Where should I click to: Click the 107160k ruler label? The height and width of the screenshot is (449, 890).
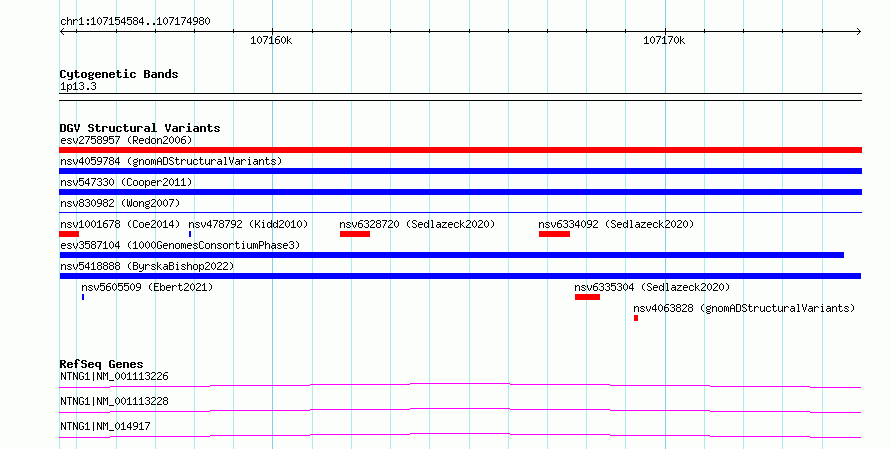point(271,40)
